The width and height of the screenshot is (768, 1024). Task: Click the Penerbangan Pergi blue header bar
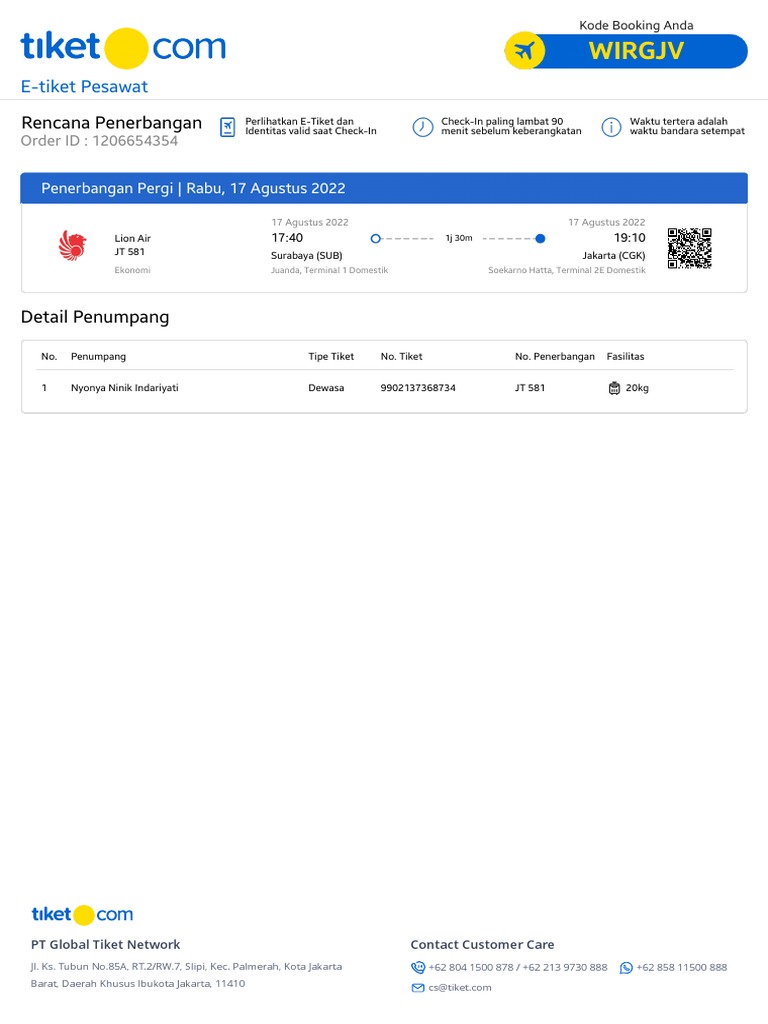click(x=384, y=188)
